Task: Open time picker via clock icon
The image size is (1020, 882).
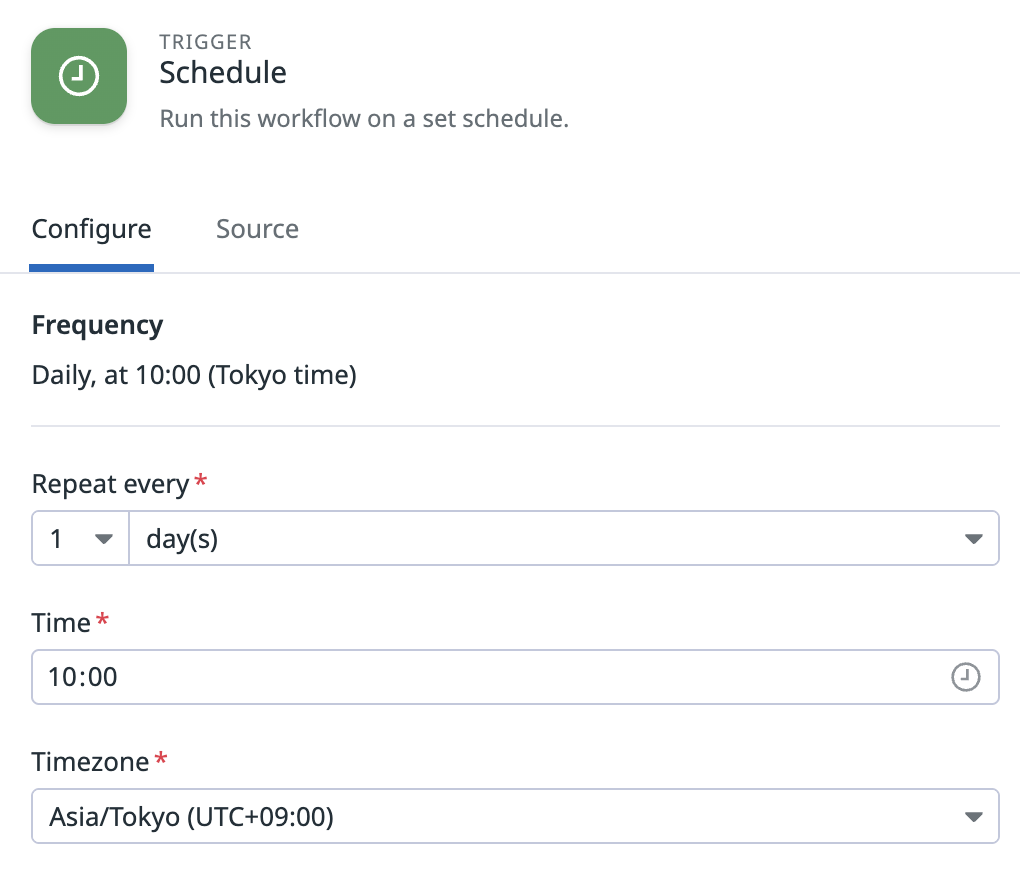Action: click(965, 676)
